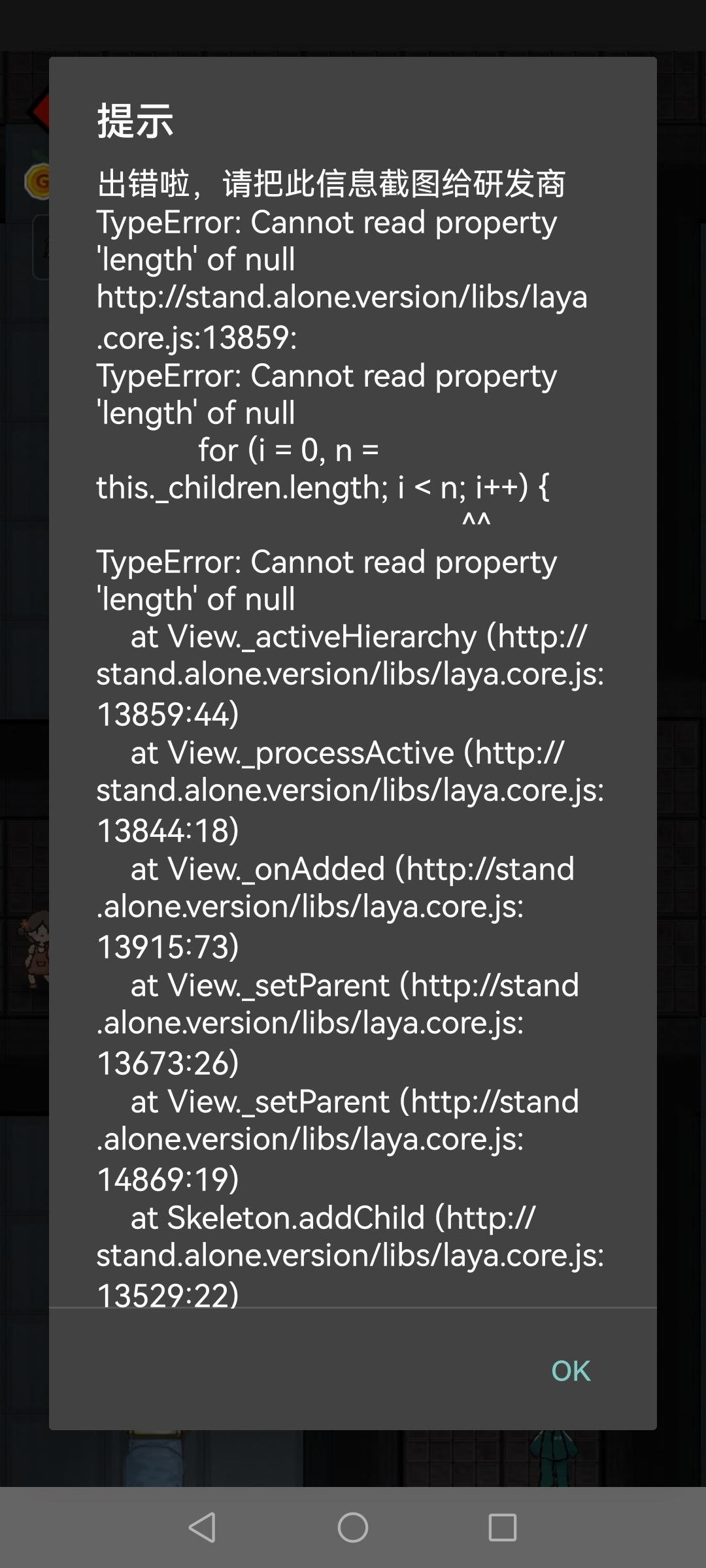Tap the first TypeError message line
The height and width of the screenshot is (1568, 706).
coord(327,223)
